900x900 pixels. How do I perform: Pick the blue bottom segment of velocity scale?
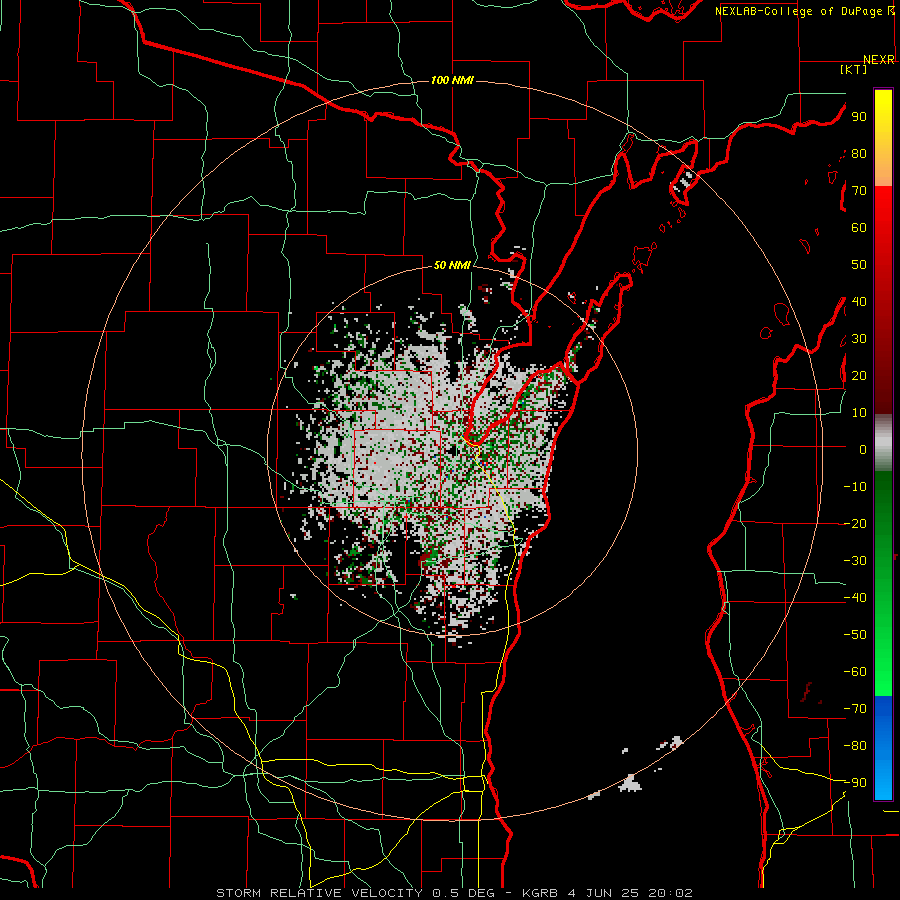[x=883, y=747]
